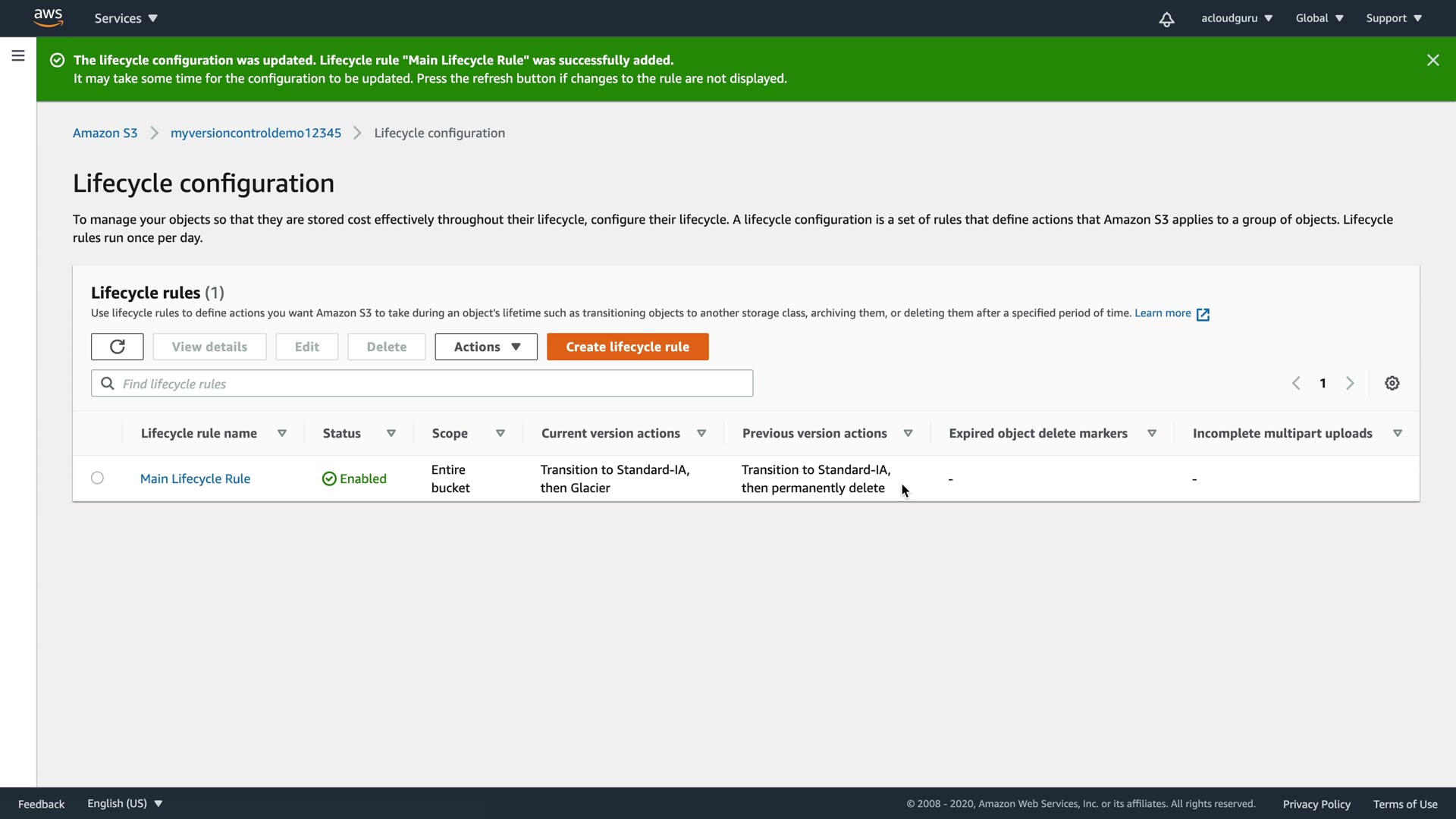Open the acloudguru account dropdown
The image size is (1456, 819).
(x=1236, y=18)
